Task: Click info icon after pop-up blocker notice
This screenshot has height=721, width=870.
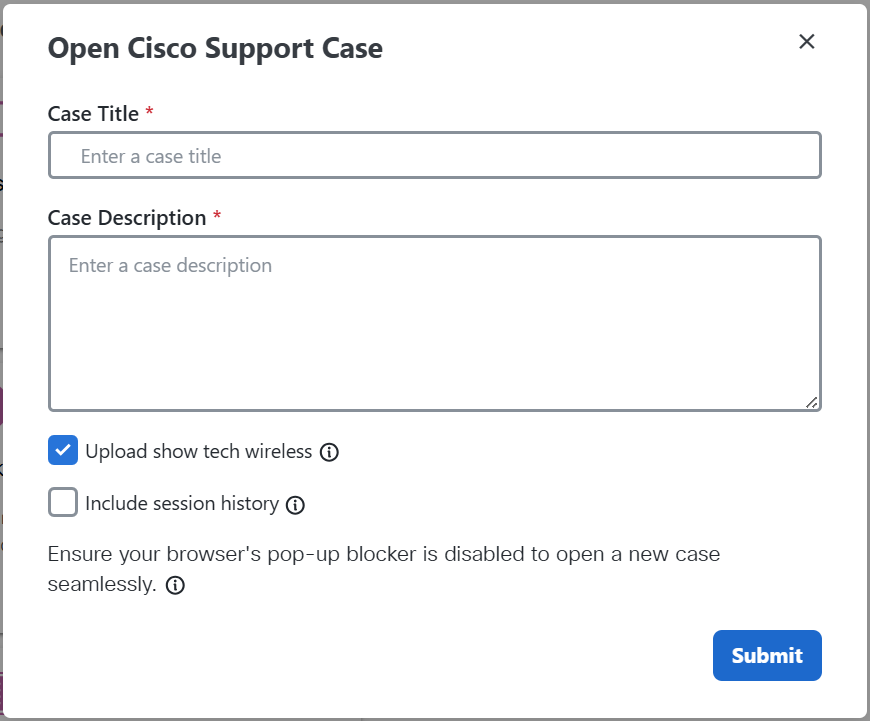Action: pyautogui.click(x=175, y=585)
